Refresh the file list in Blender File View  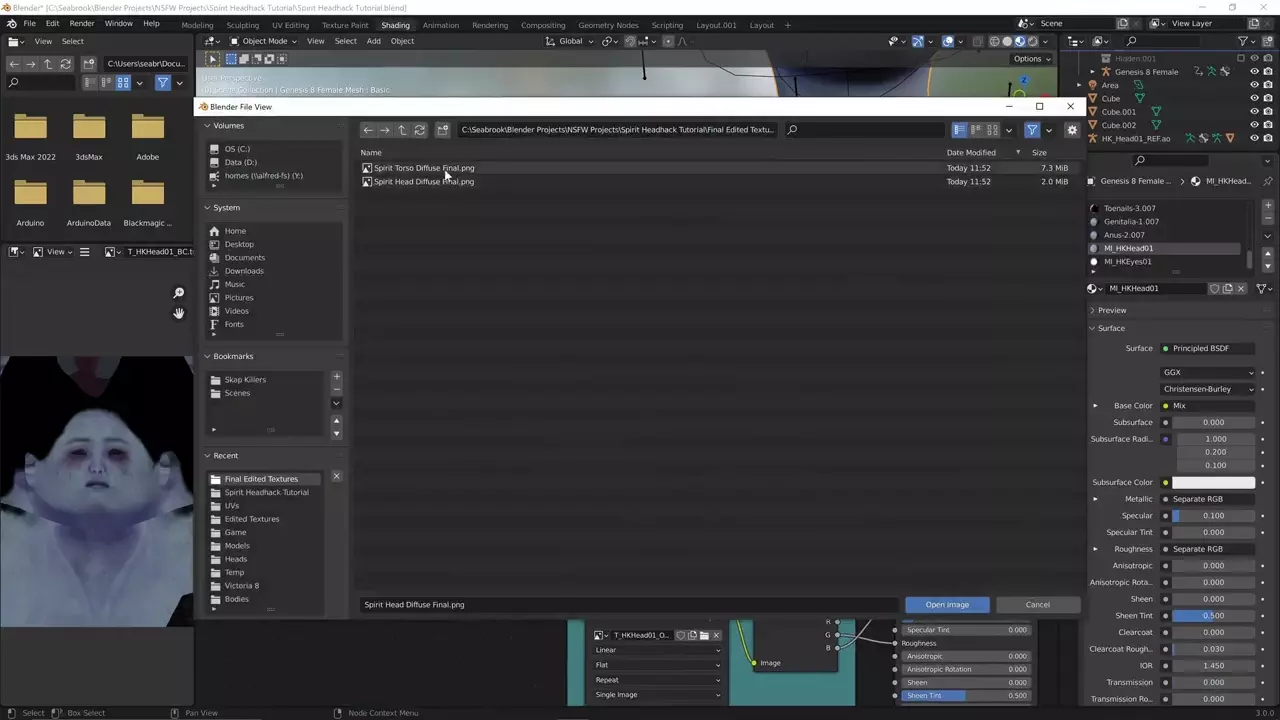pos(420,130)
